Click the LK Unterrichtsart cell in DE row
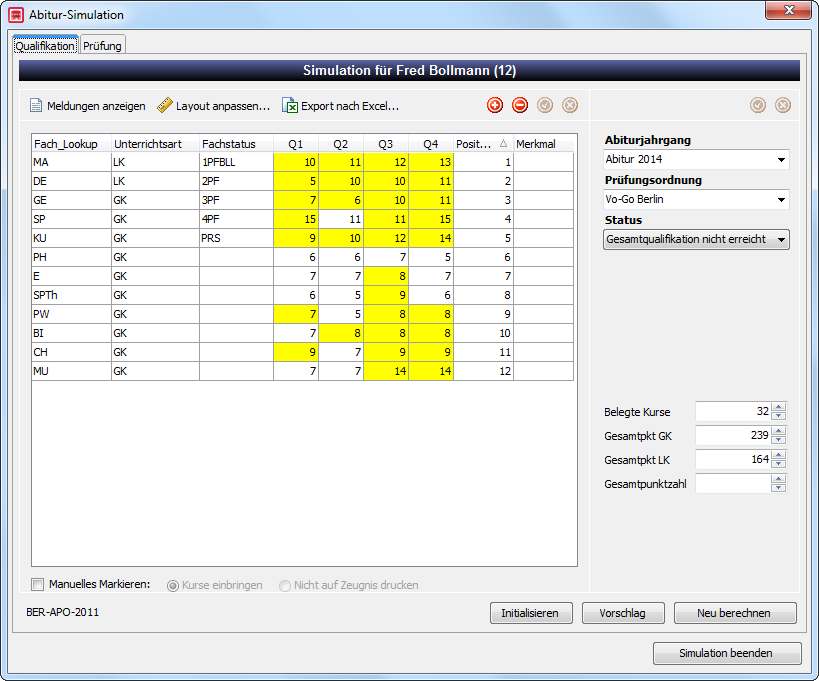 pyautogui.click(x=155, y=181)
